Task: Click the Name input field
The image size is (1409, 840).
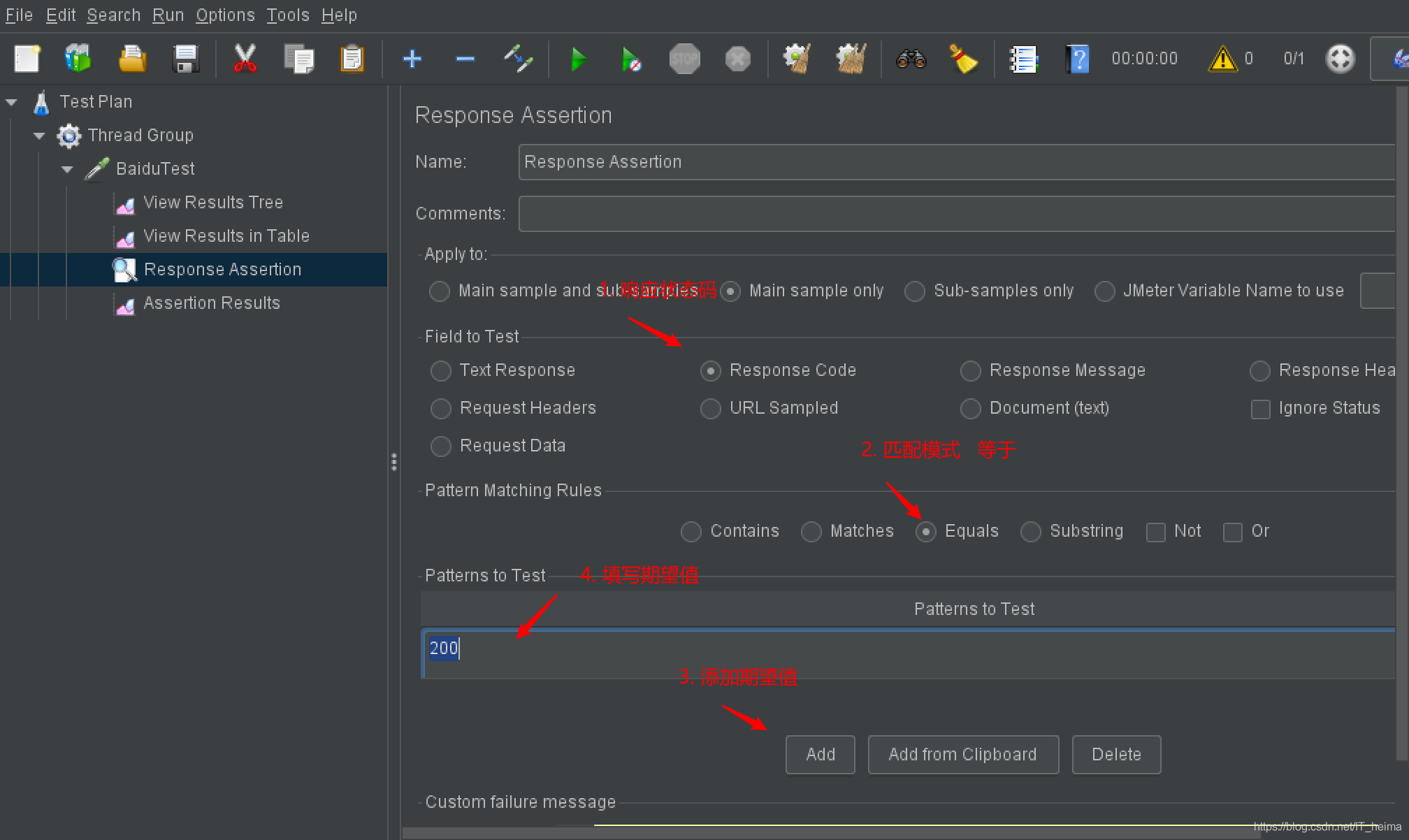Action: (957, 162)
